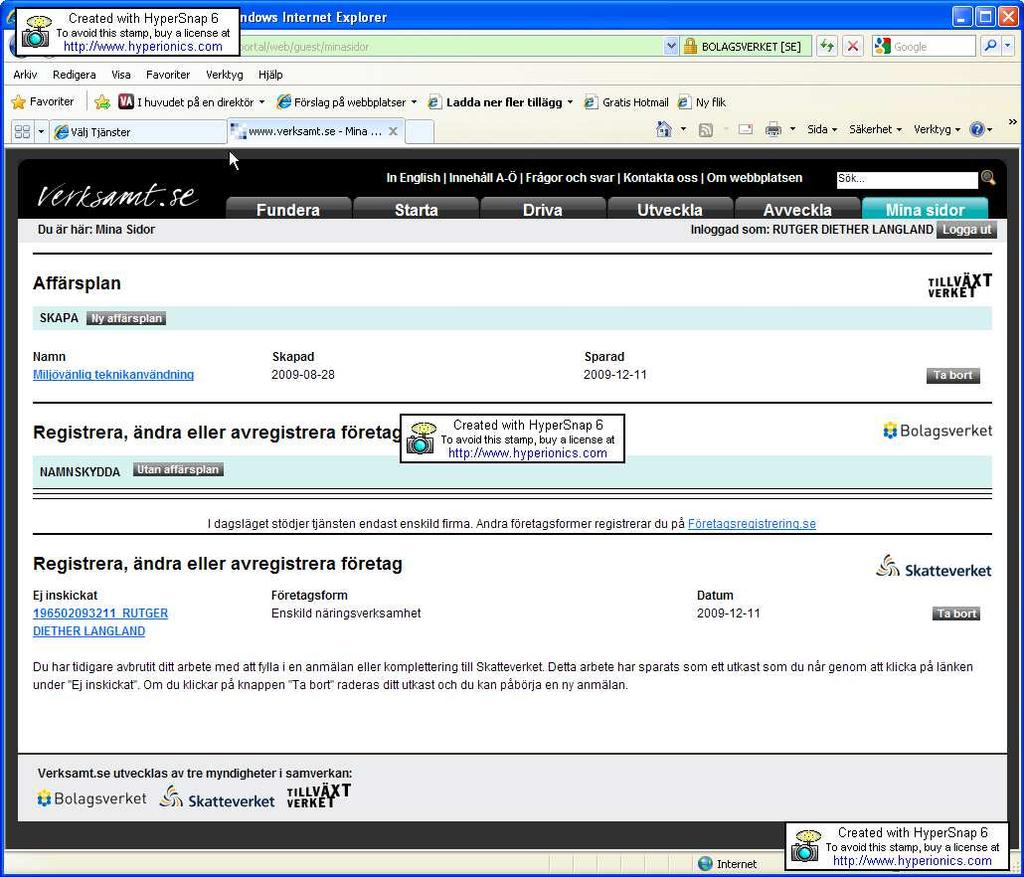The width and height of the screenshot is (1024, 877).
Task: Expand the search provider dropdown arrow
Action: tap(1008, 46)
